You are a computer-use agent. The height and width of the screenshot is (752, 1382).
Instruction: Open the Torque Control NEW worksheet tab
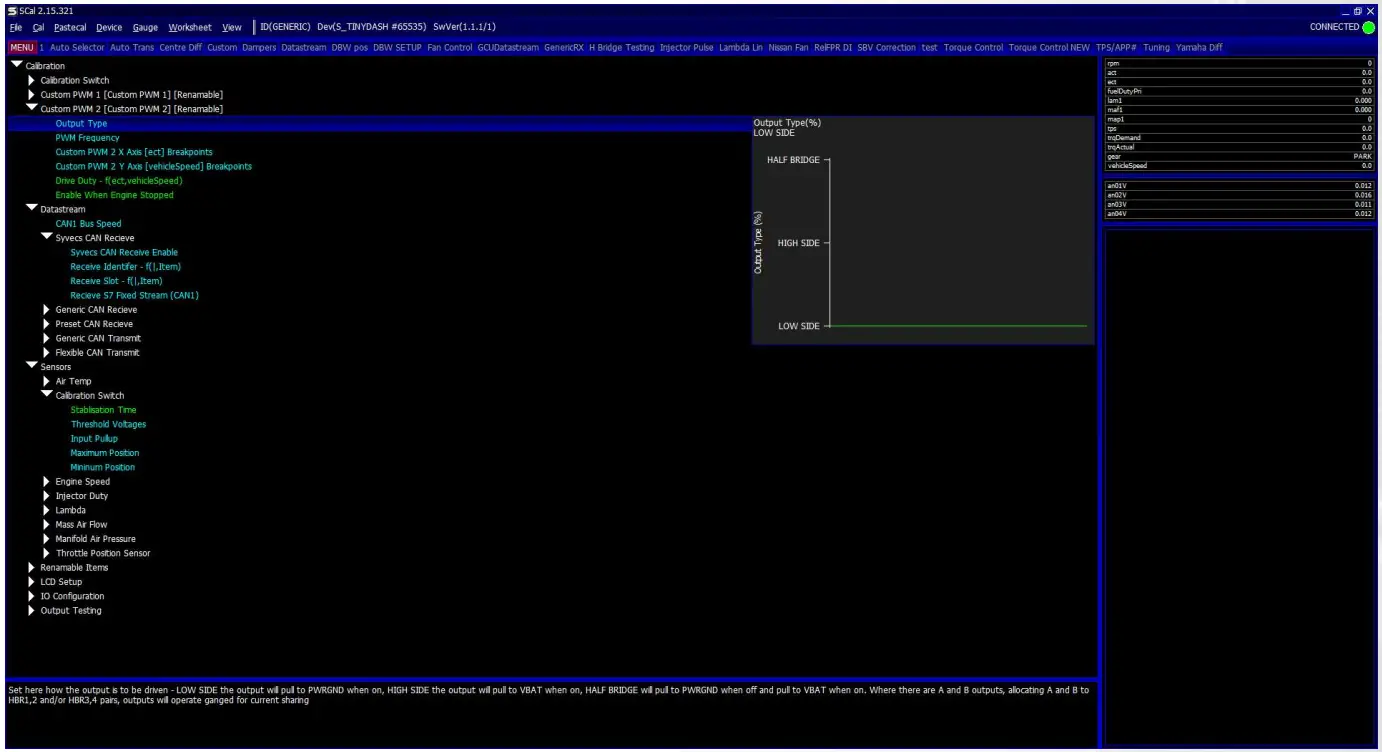(x=1049, y=47)
